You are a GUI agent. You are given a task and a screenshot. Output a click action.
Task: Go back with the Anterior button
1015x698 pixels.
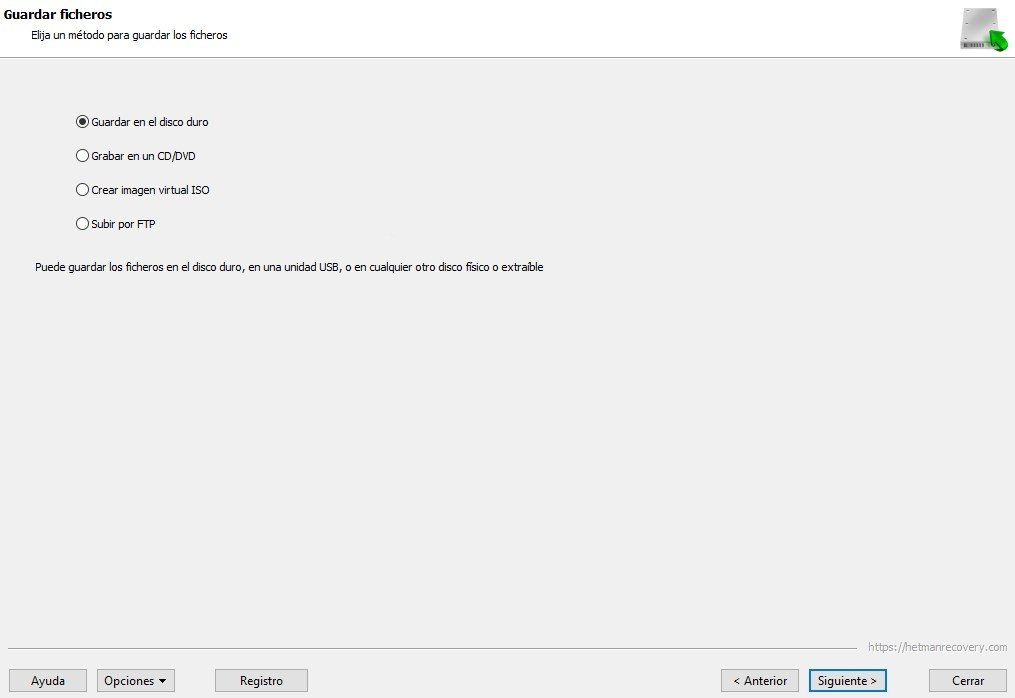click(x=760, y=681)
